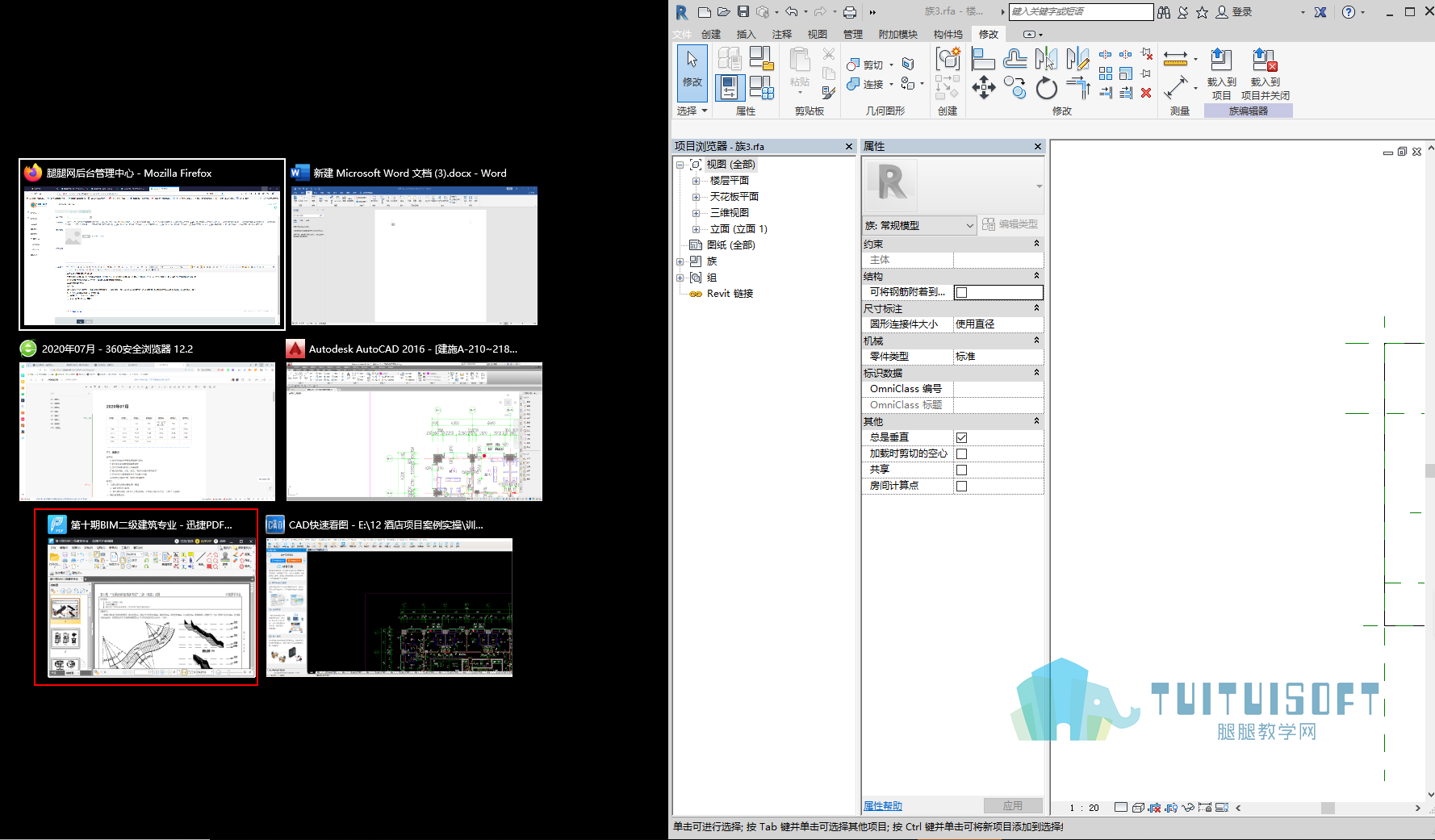
Task: Expand the 楼层平面 tree node
Action: 696,181
